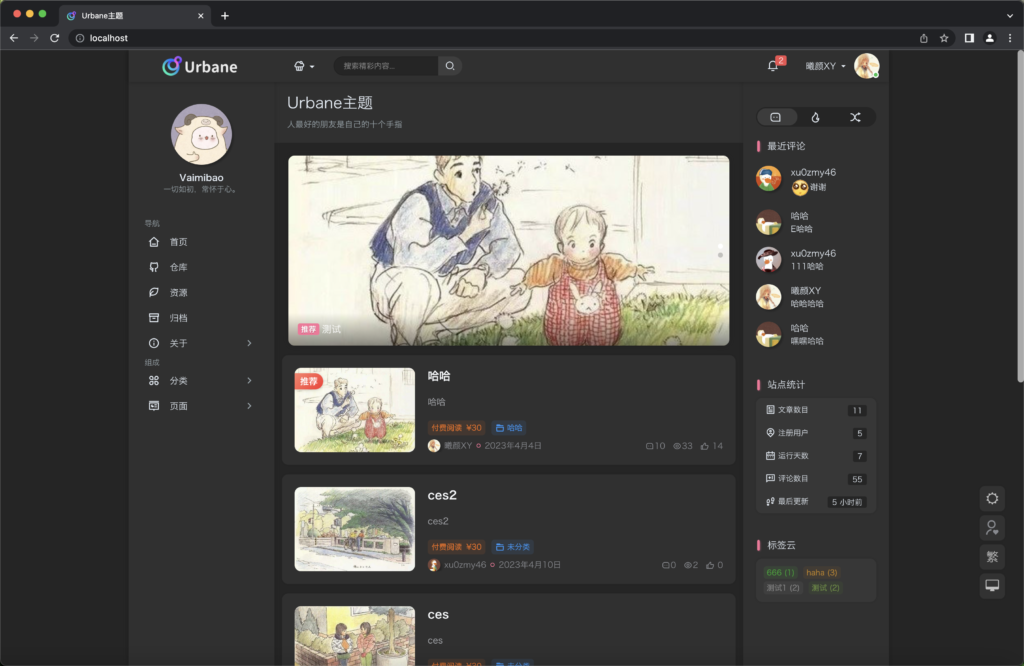Expand the 分类 sidebar submenu
Viewport: 1024px width, 666px height.
pos(249,381)
